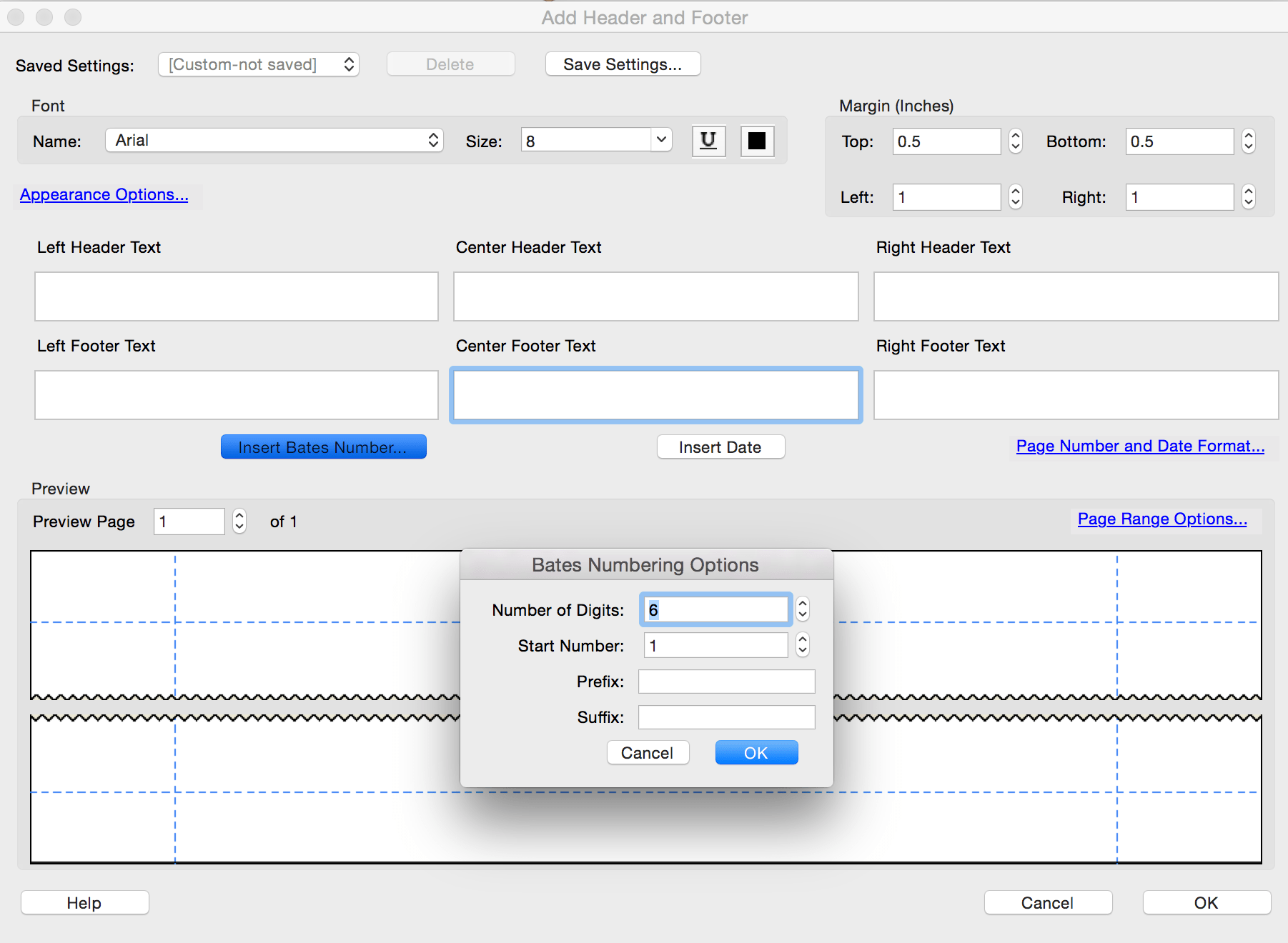Click the Start Number stepper

pos(803,645)
